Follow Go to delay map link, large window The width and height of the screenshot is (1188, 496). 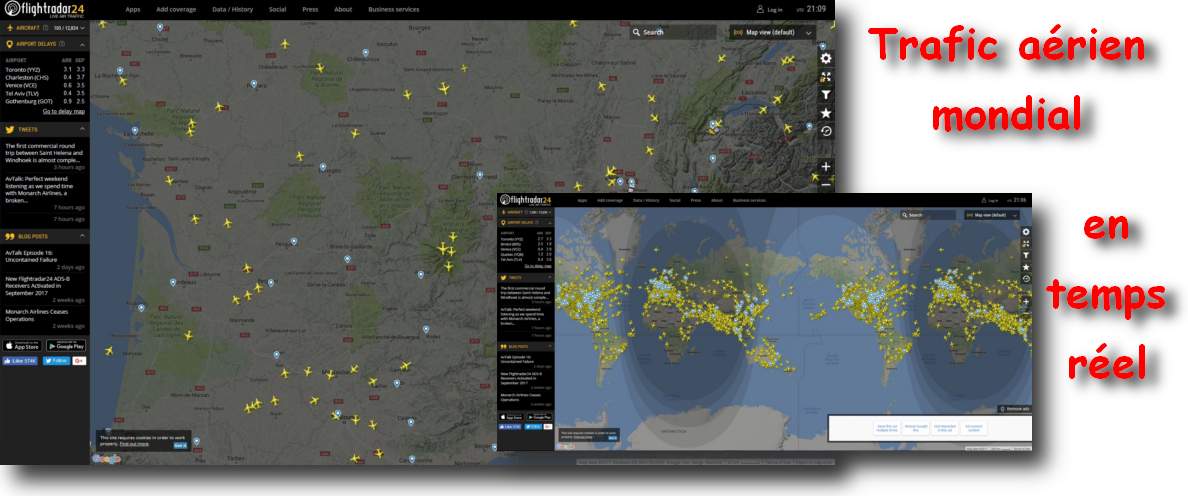(64, 111)
